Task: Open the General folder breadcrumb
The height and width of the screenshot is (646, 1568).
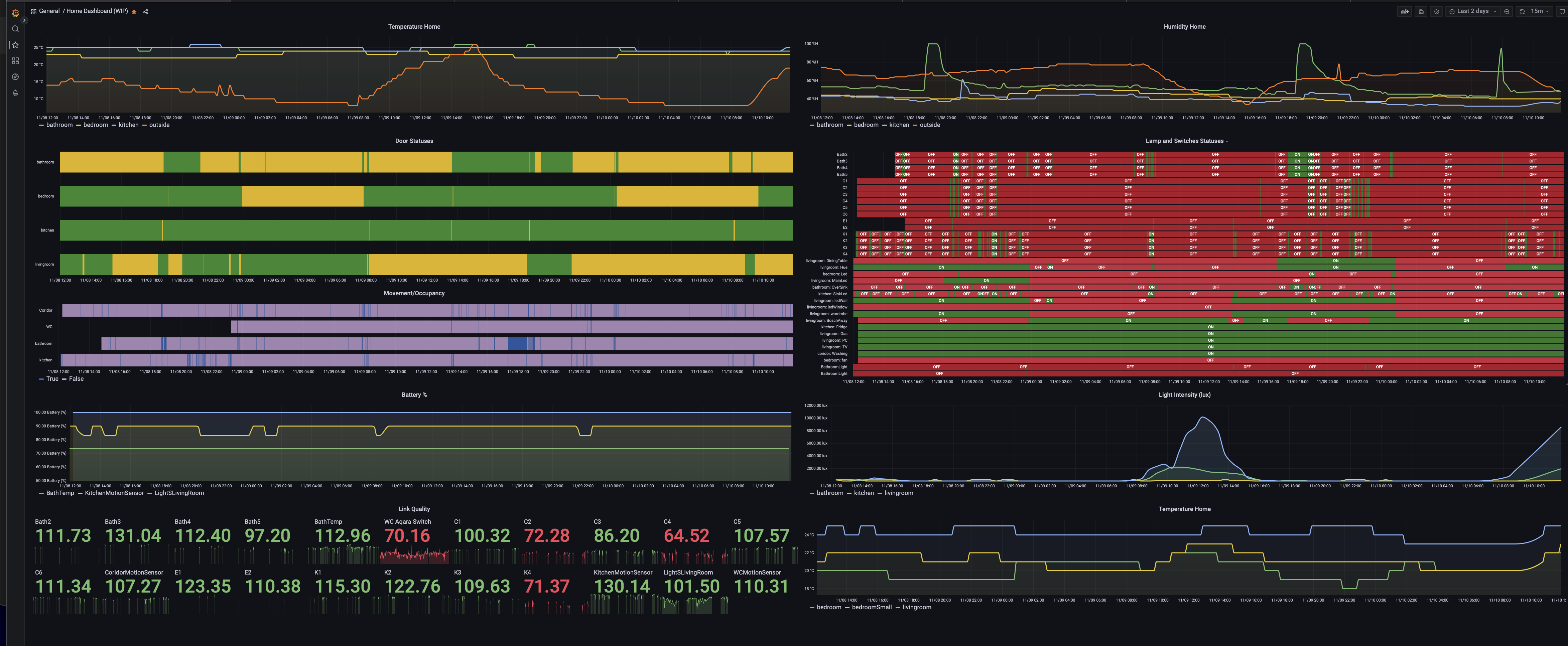Action: [x=49, y=11]
